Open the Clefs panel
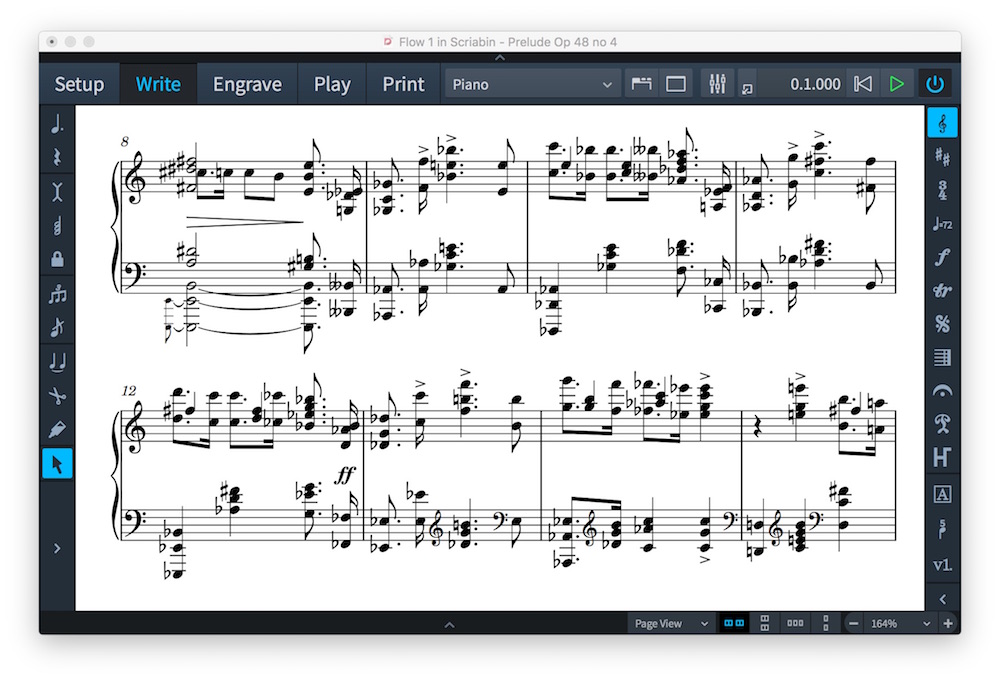The image size is (1000, 681). point(943,122)
